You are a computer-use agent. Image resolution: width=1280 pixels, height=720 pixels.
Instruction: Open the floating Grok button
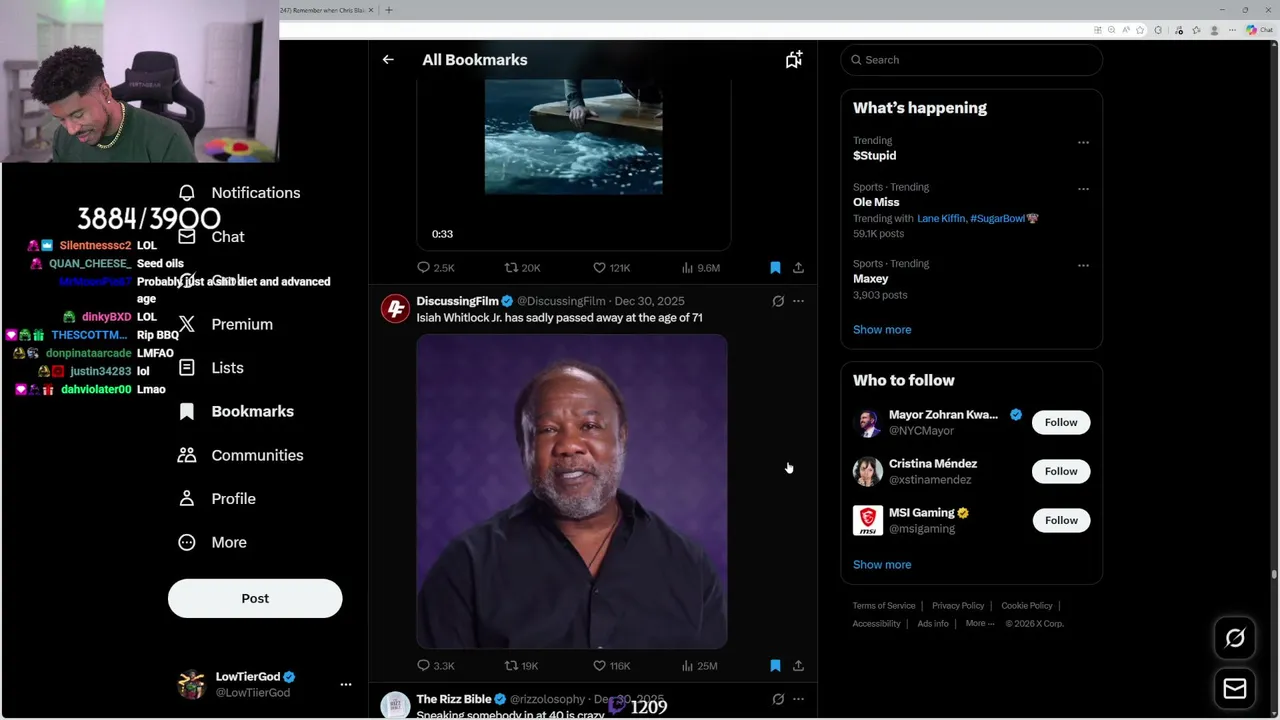1235,638
